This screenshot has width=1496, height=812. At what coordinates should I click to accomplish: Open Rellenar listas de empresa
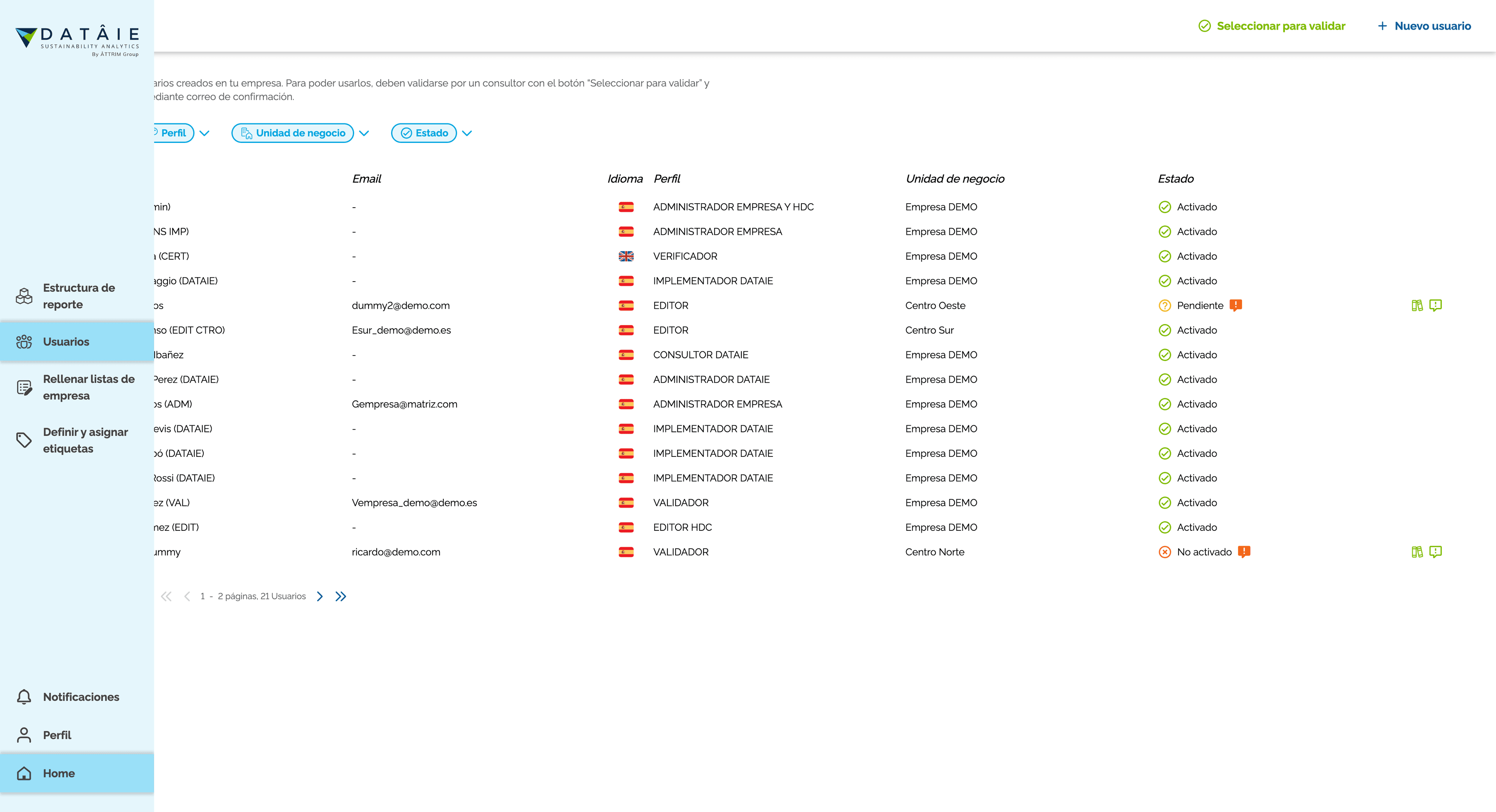(x=77, y=387)
